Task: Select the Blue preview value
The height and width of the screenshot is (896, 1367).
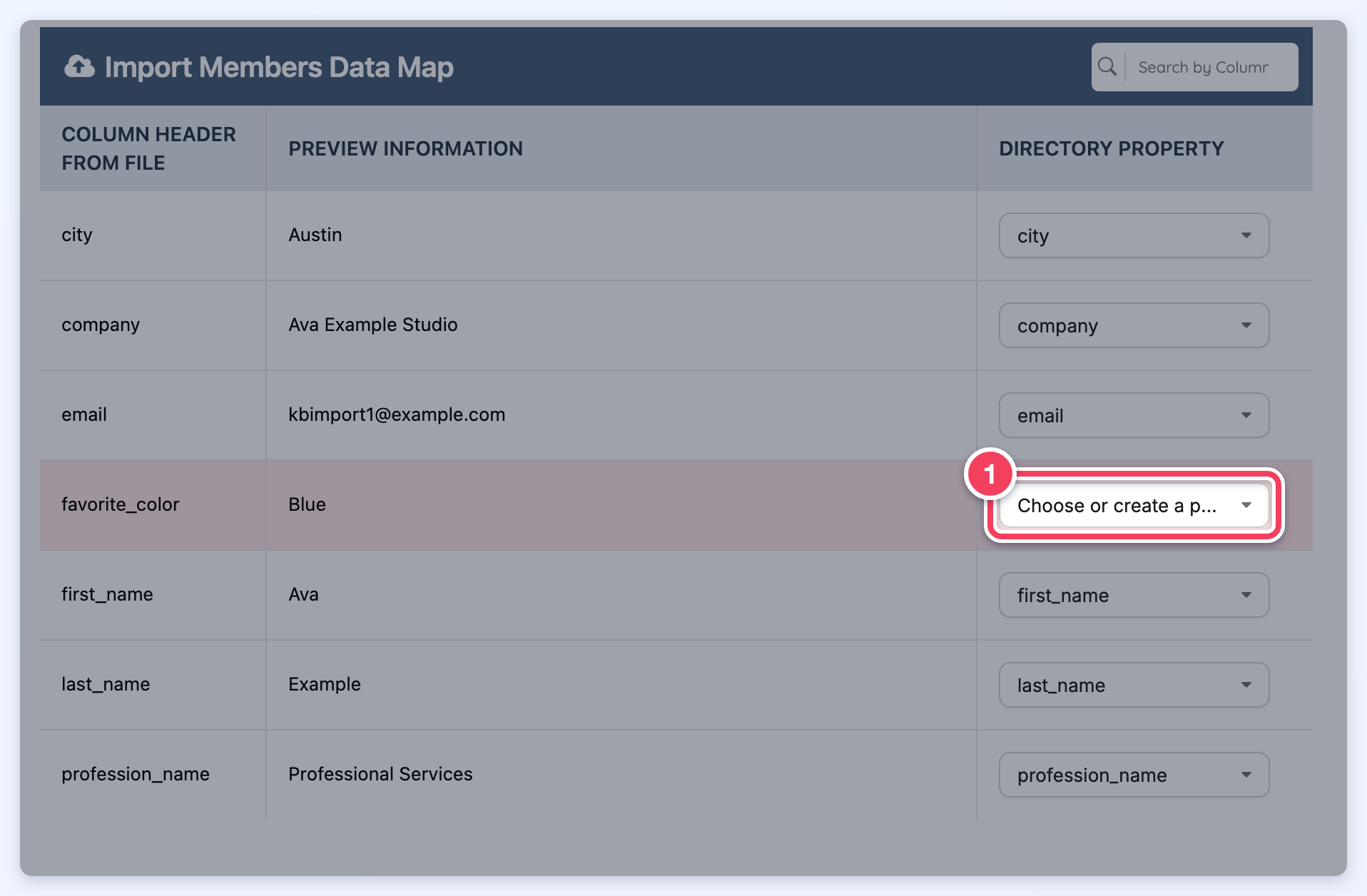Action: [307, 504]
